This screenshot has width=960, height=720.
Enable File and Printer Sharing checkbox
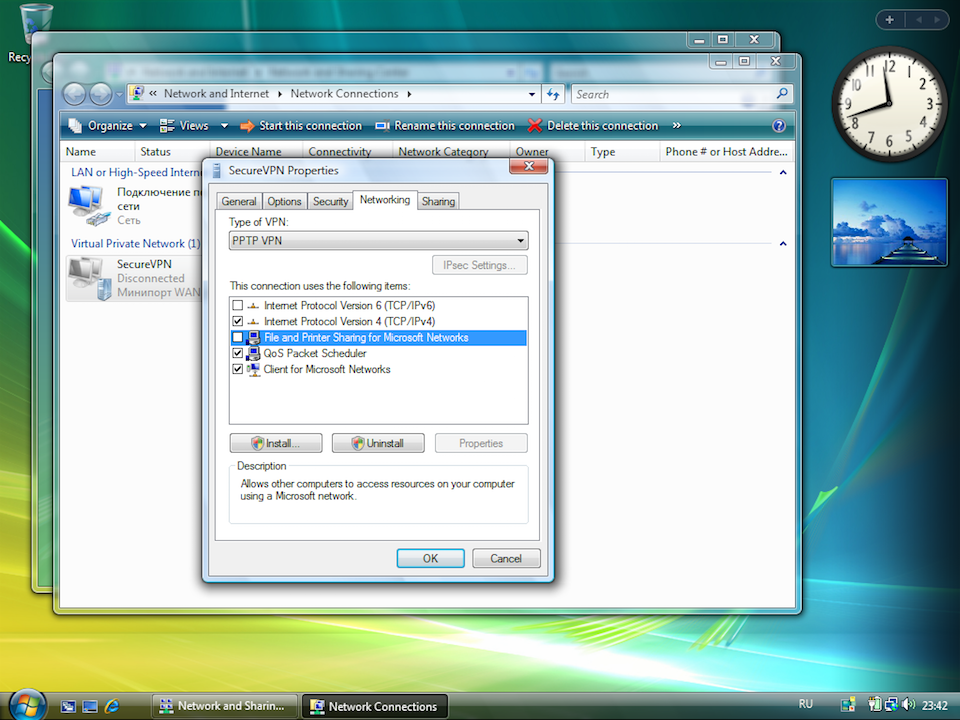(238, 337)
